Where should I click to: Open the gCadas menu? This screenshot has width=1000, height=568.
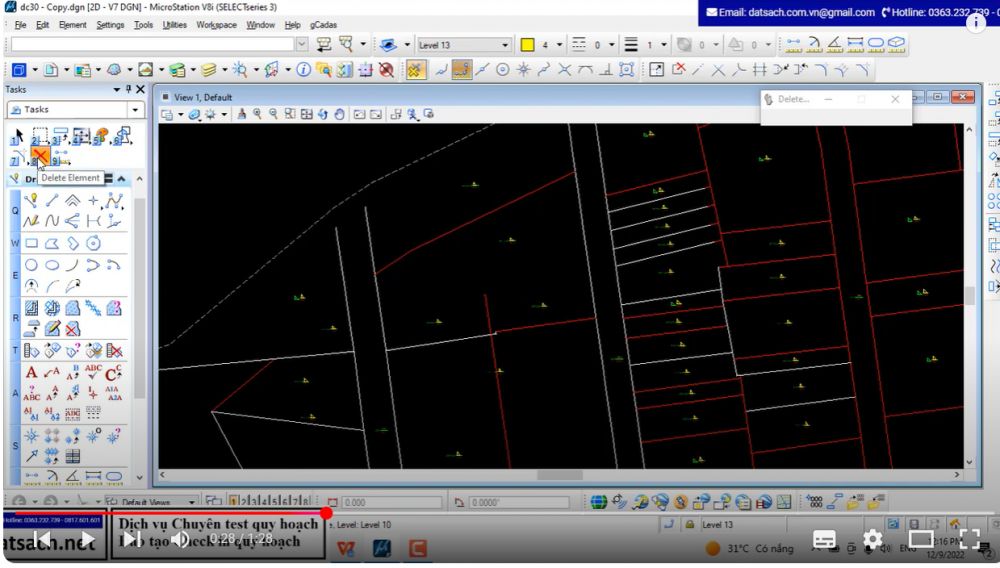tap(323, 24)
